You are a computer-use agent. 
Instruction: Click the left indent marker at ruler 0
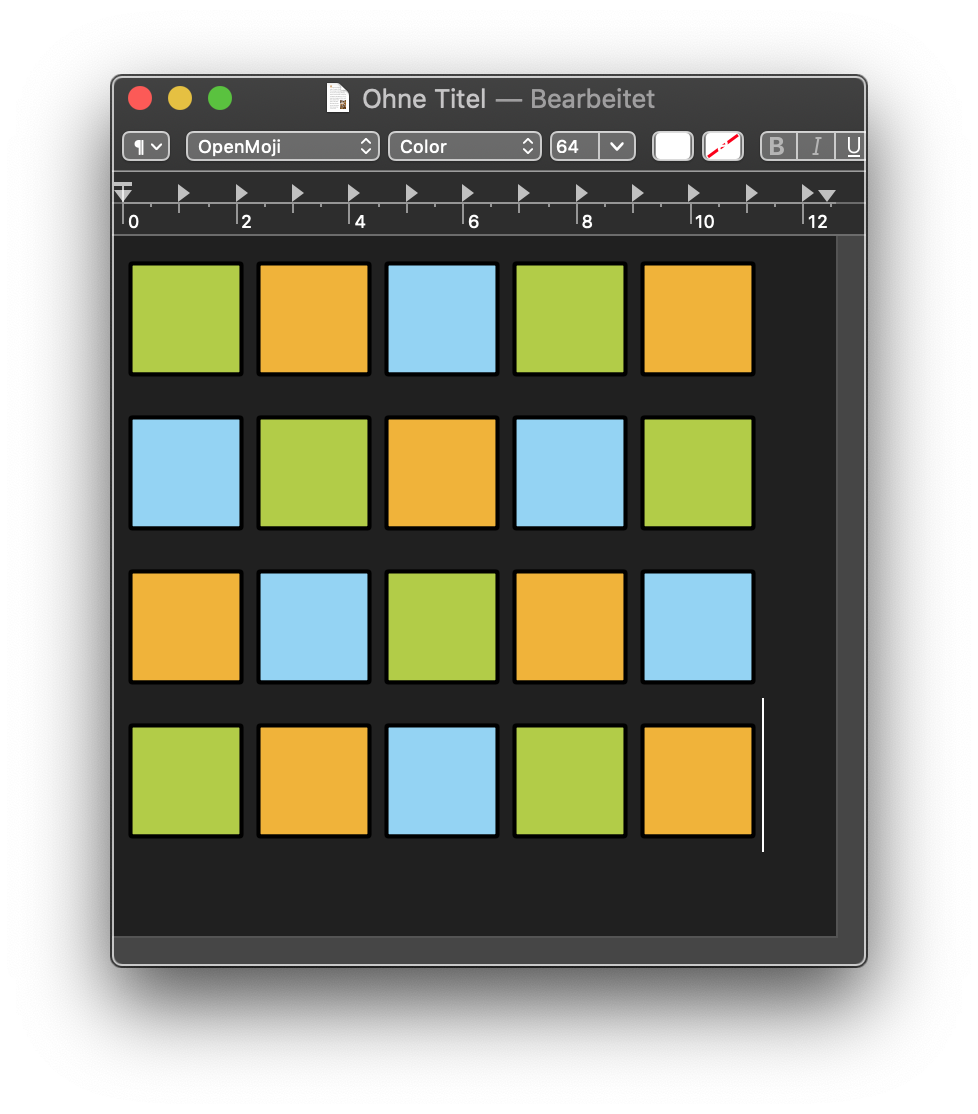click(123, 192)
